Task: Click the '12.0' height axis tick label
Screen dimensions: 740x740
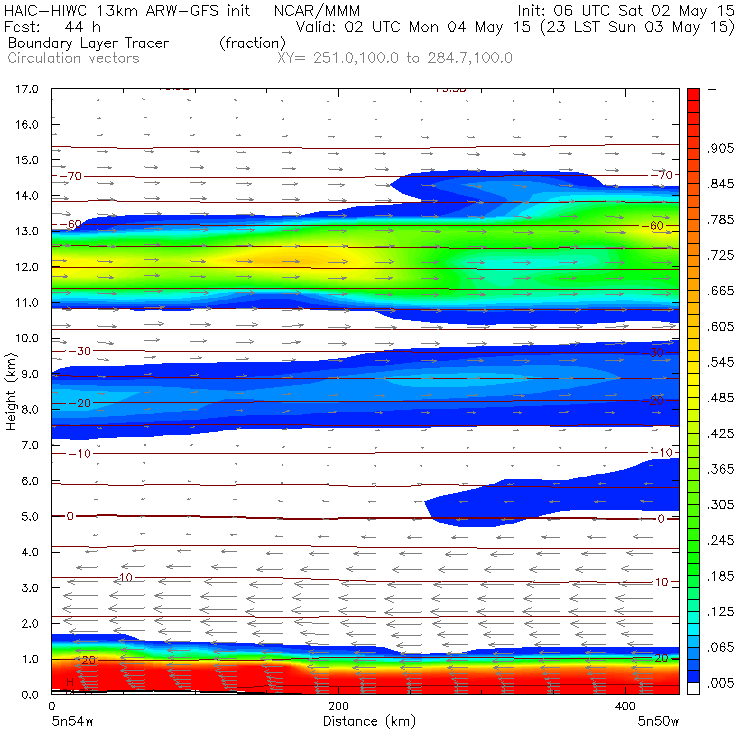Action: tap(26, 267)
